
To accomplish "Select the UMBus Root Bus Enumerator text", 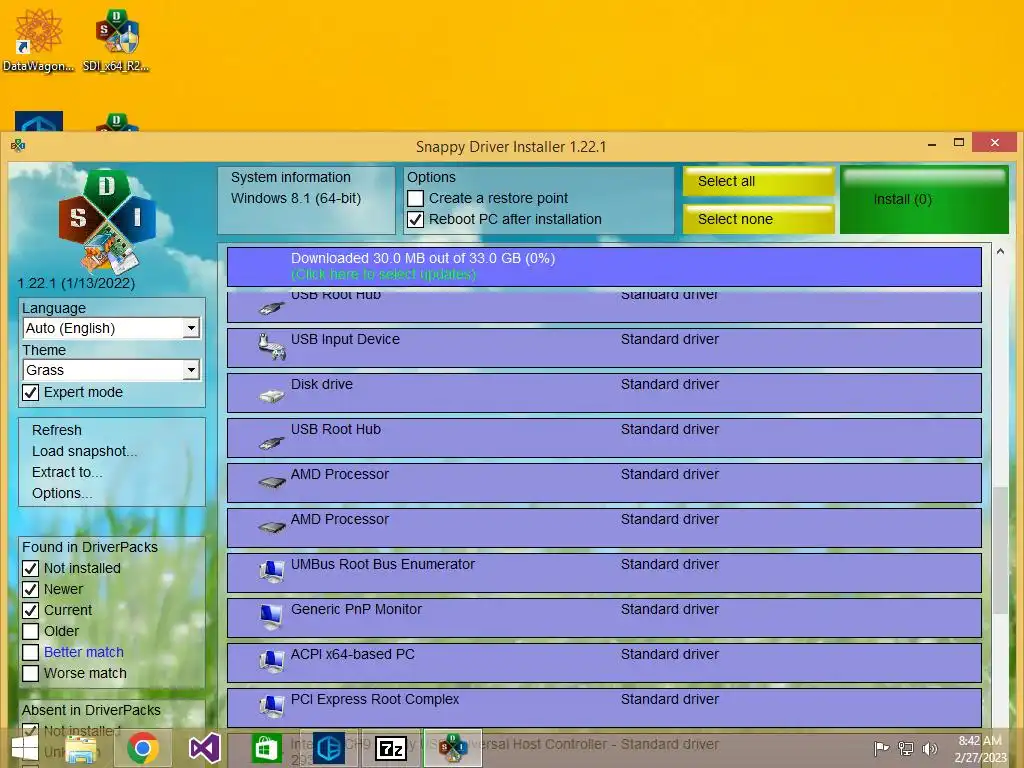I will tap(383, 564).
